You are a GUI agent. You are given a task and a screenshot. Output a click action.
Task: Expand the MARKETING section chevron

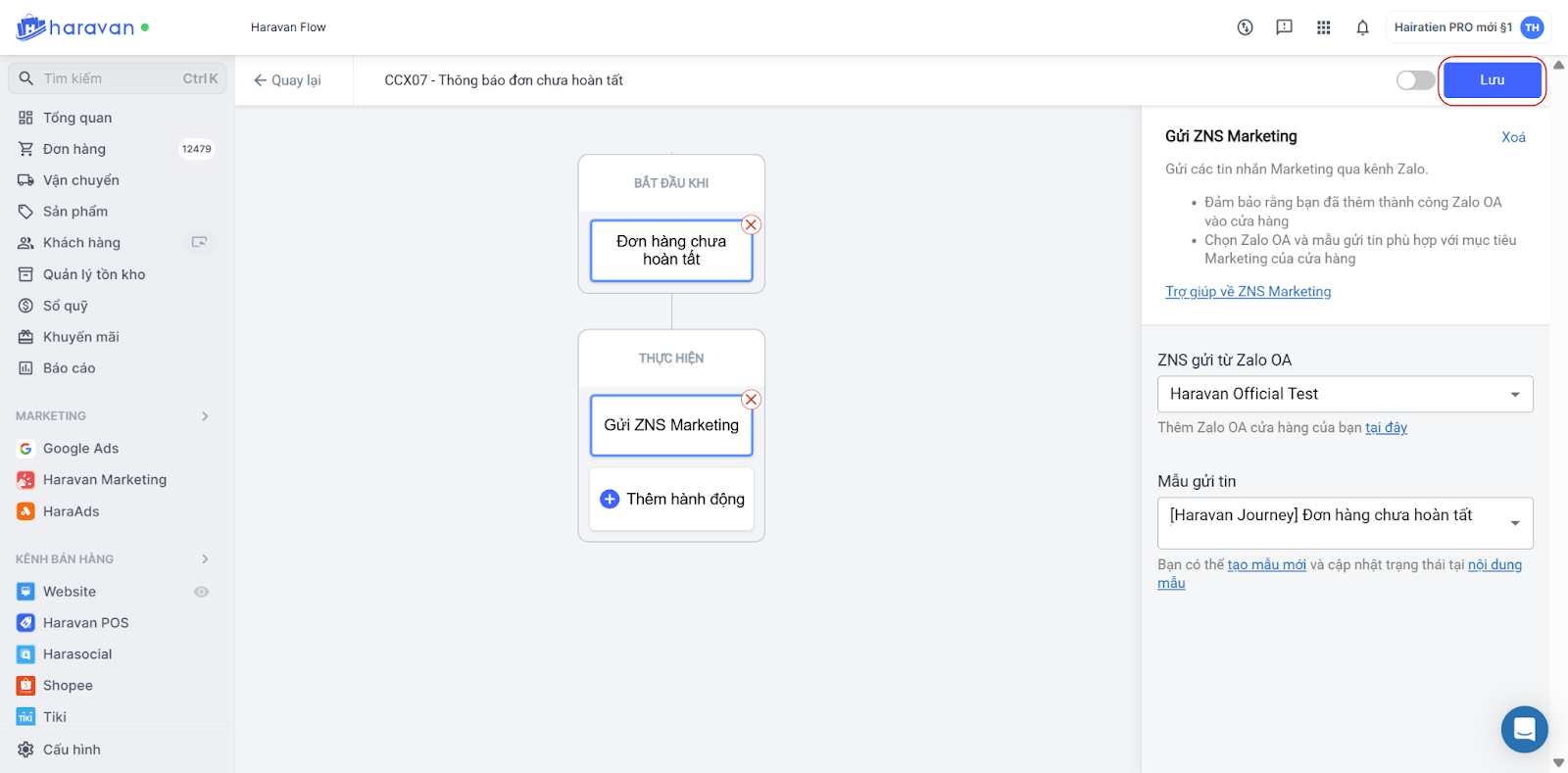click(205, 416)
